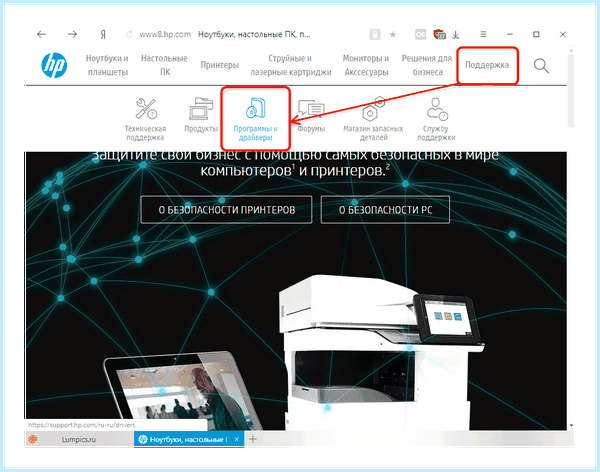Click the scrollbar down arrow
The height and width of the screenshot is (472, 600).
[x=571, y=425]
